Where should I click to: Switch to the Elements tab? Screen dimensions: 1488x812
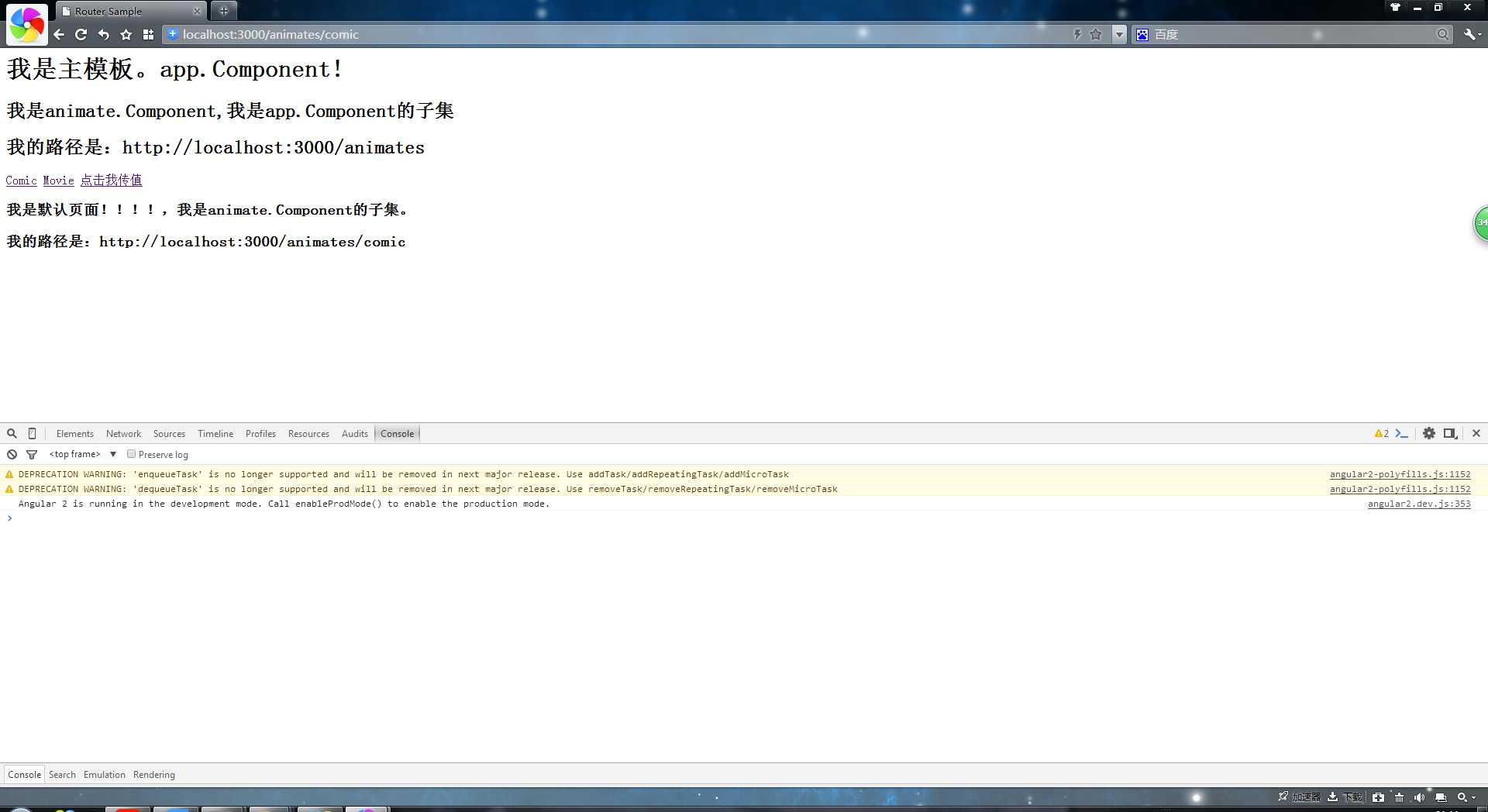(x=74, y=434)
